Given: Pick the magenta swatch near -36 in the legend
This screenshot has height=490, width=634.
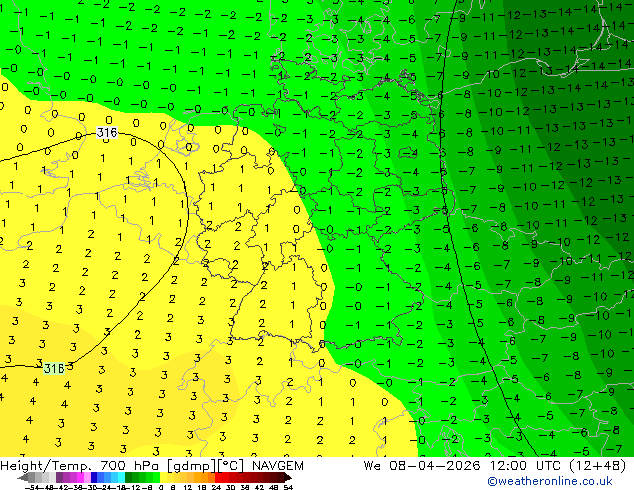Looking at the screenshot, I should point(80,477).
